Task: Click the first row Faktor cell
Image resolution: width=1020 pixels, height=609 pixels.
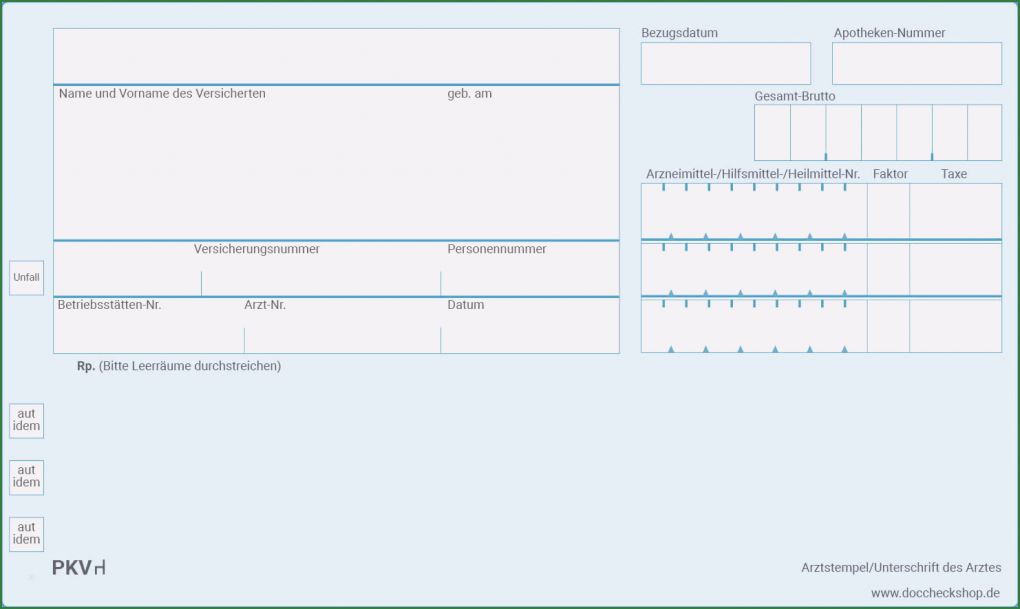Action: [888, 211]
